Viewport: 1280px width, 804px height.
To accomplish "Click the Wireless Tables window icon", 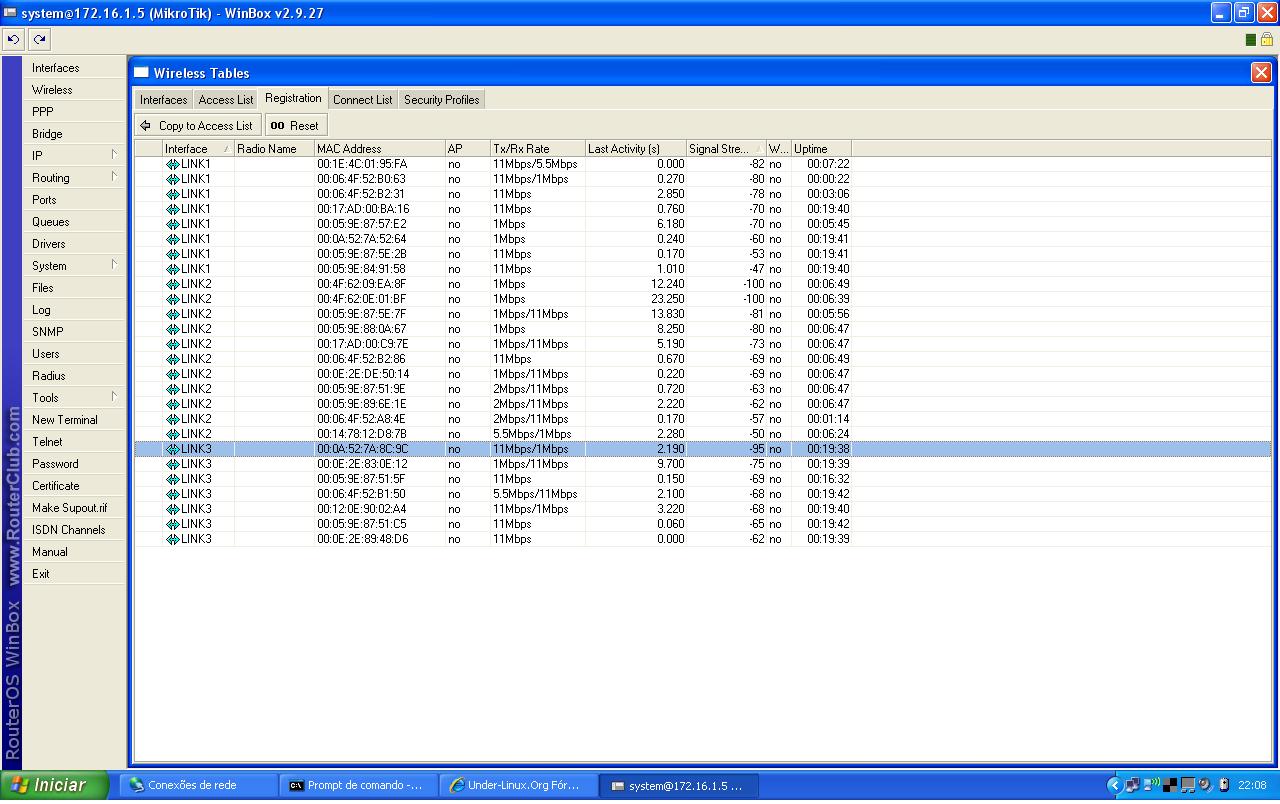I will [141, 73].
